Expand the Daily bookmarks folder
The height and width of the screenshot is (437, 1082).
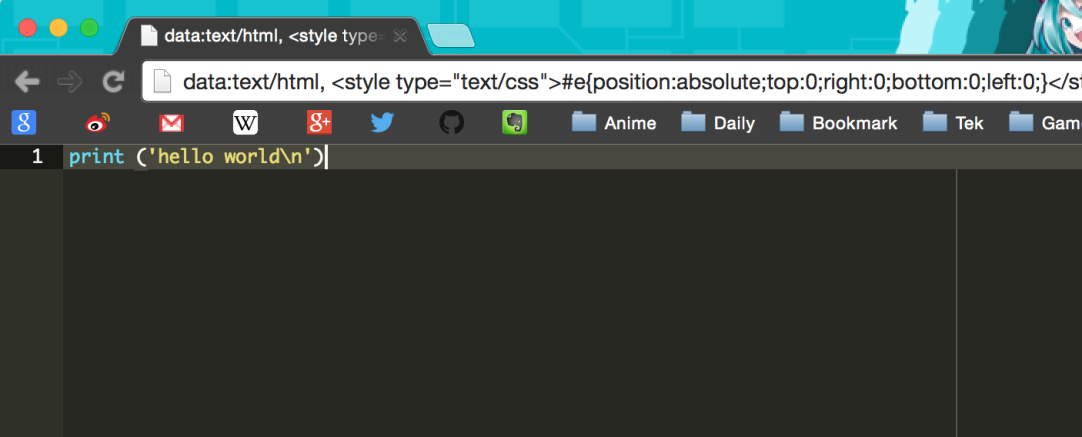[718, 123]
